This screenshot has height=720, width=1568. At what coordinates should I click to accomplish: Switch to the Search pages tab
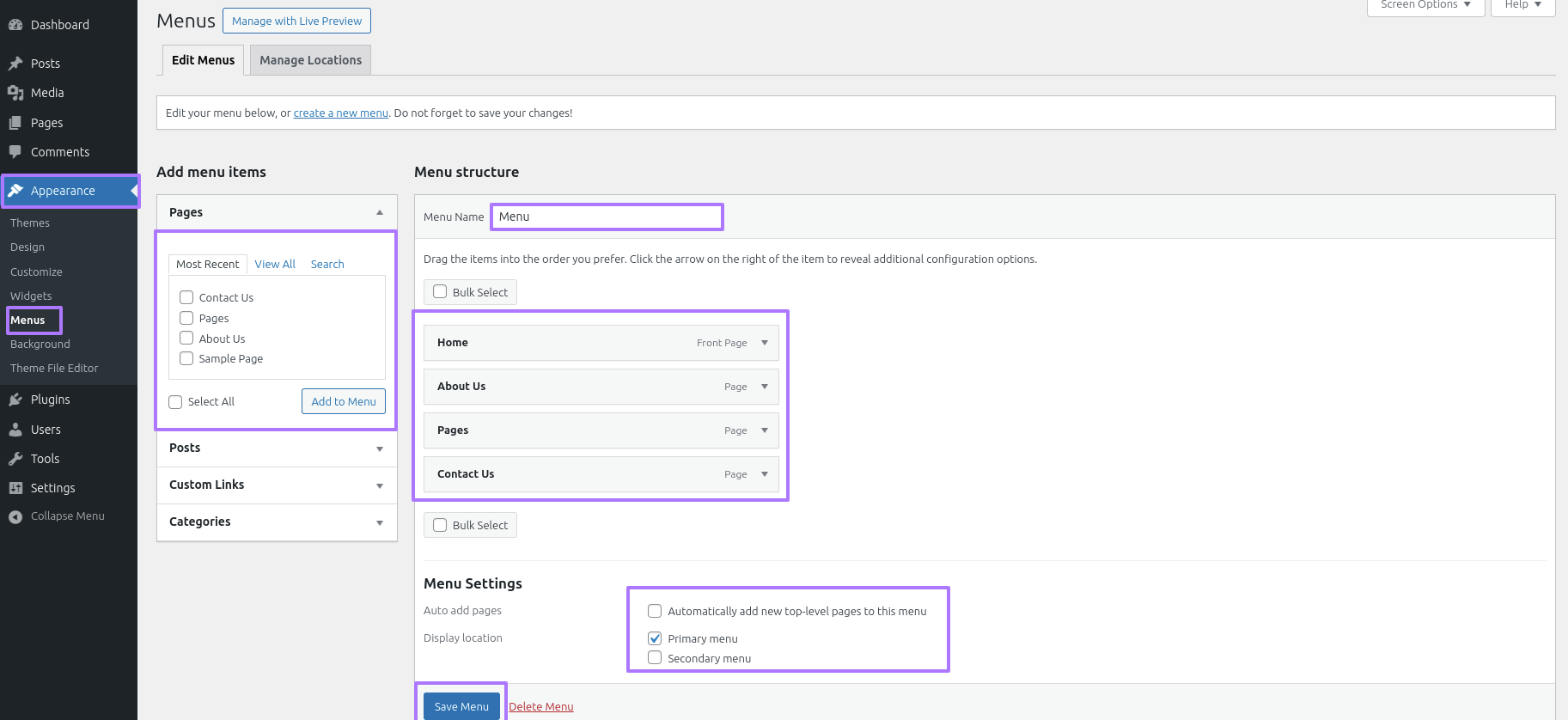click(327, 264)
